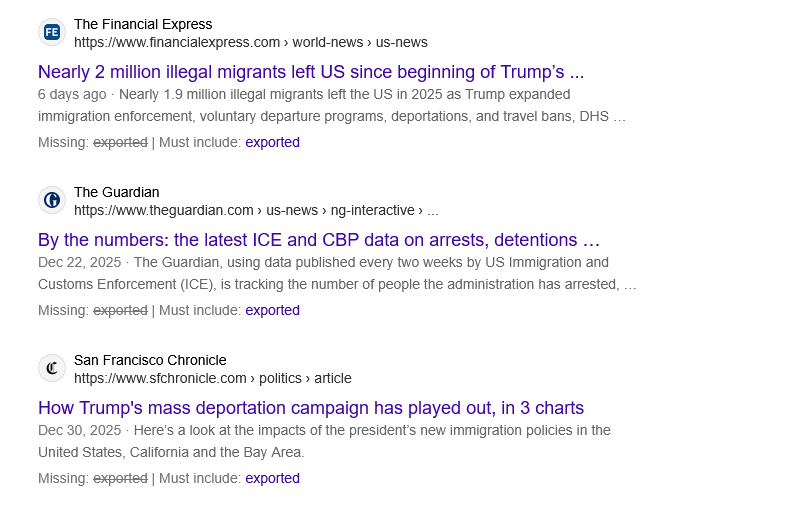Click The Financial Express favicon icon
808x523 pixels.
click(x=52, y=32)
